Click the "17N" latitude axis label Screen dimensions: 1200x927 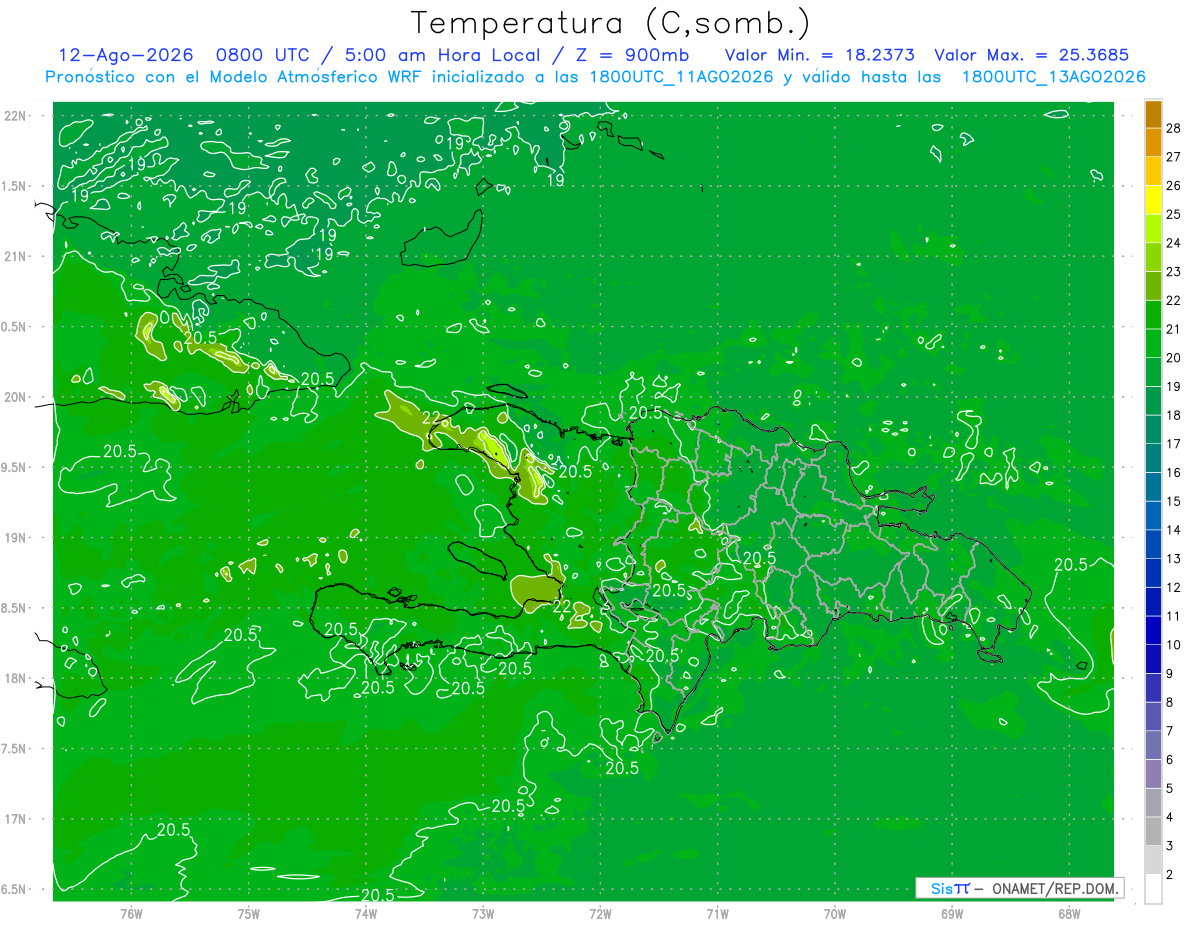pos(16,819)
